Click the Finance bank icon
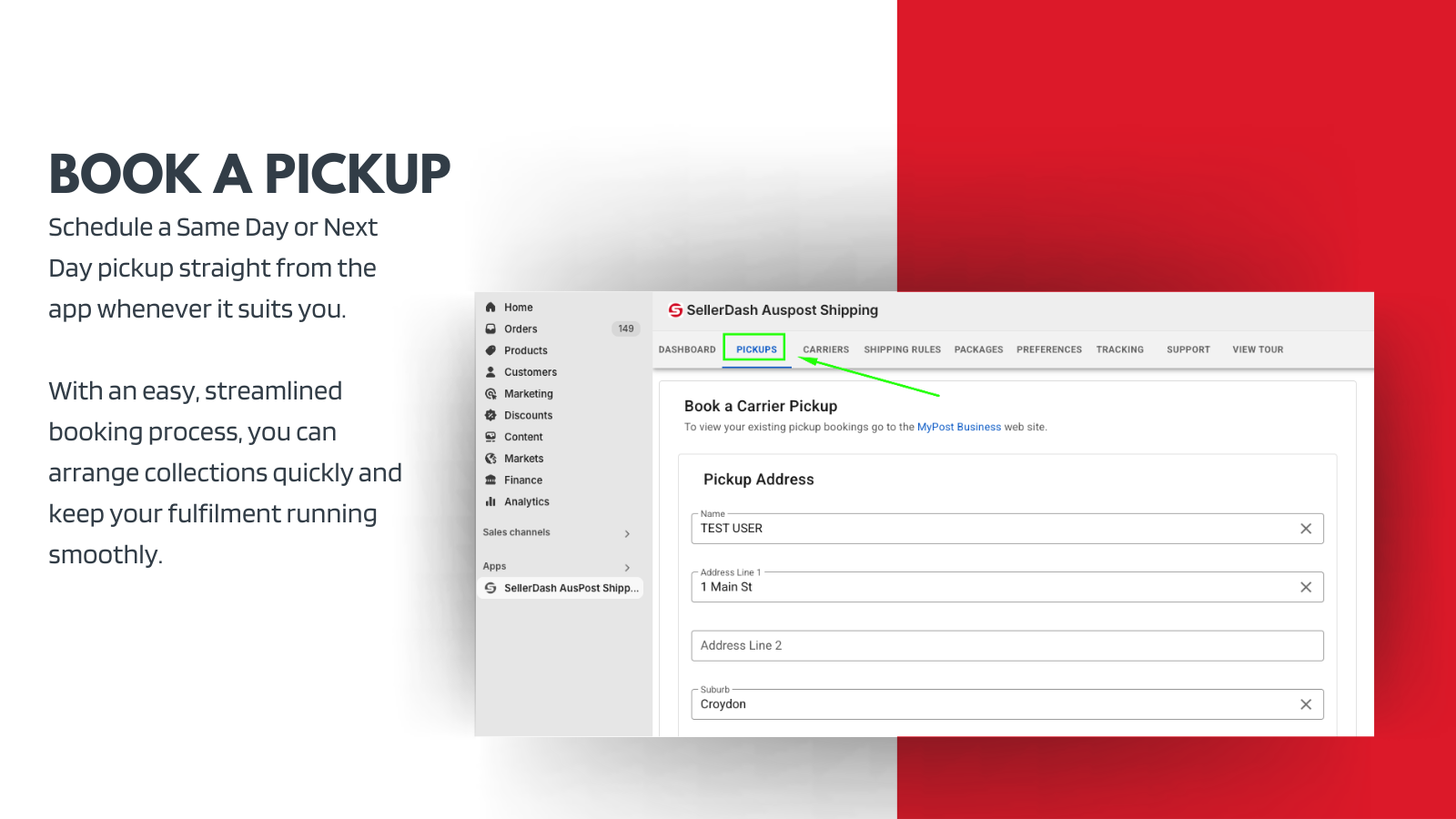The height and width of the screenshot is (819, 1456). click(x=490, y=480)
